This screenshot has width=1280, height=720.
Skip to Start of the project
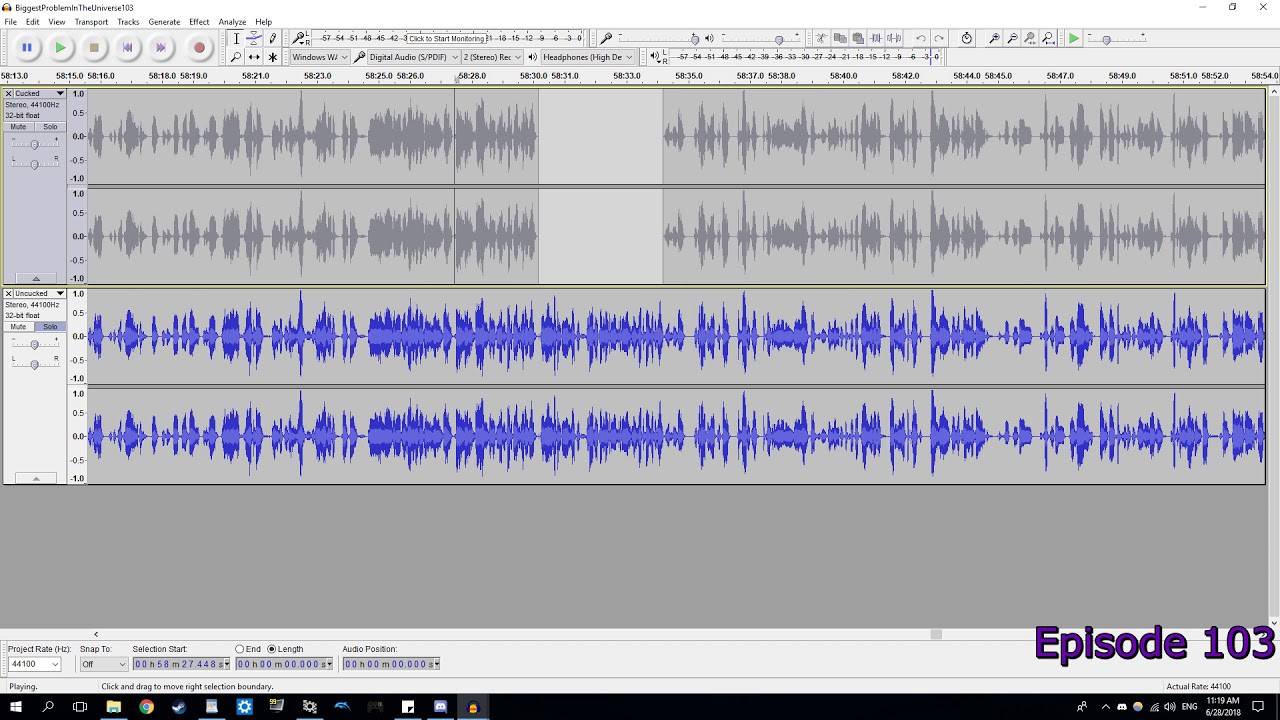[x=127, y=47]
